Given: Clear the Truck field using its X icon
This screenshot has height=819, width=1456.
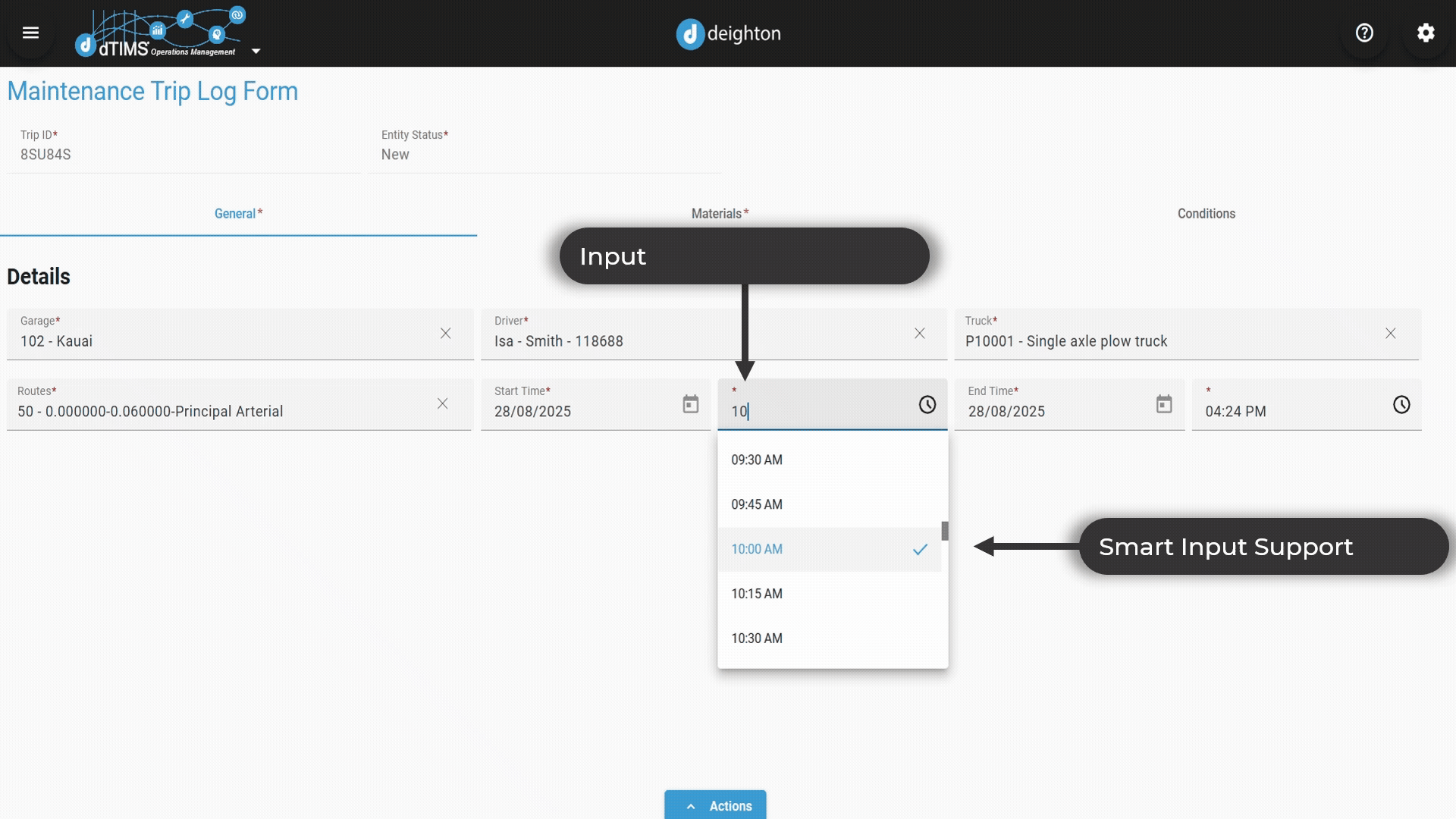Looking at the screenshot, I should point(1391,333).
